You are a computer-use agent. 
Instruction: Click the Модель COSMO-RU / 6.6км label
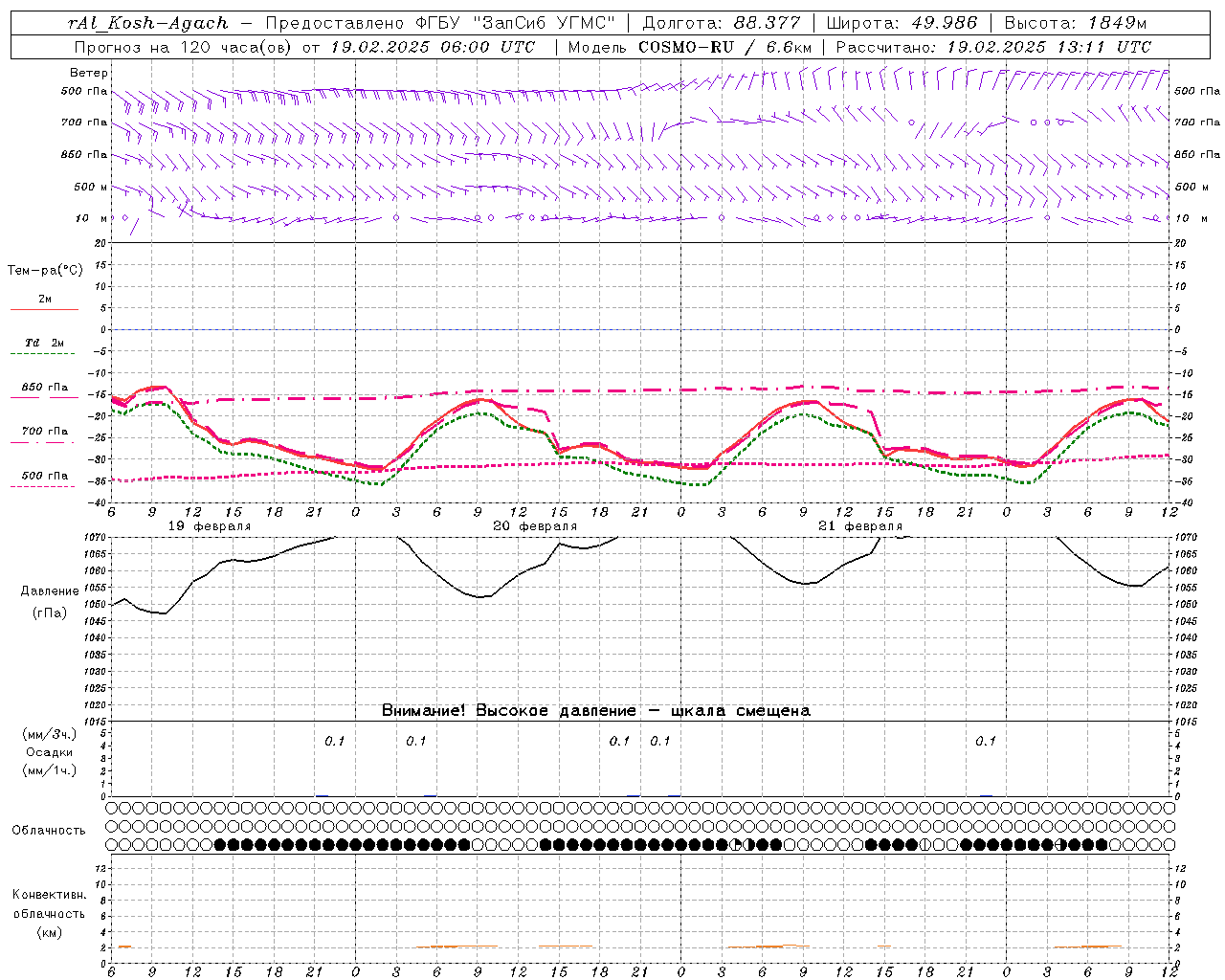[x=690, y=46]
